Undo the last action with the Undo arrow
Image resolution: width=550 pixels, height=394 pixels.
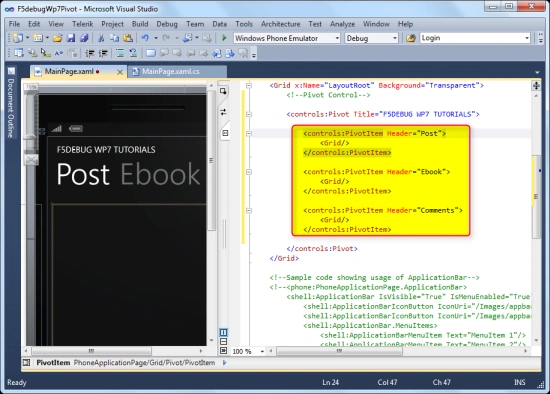(145, 38)
